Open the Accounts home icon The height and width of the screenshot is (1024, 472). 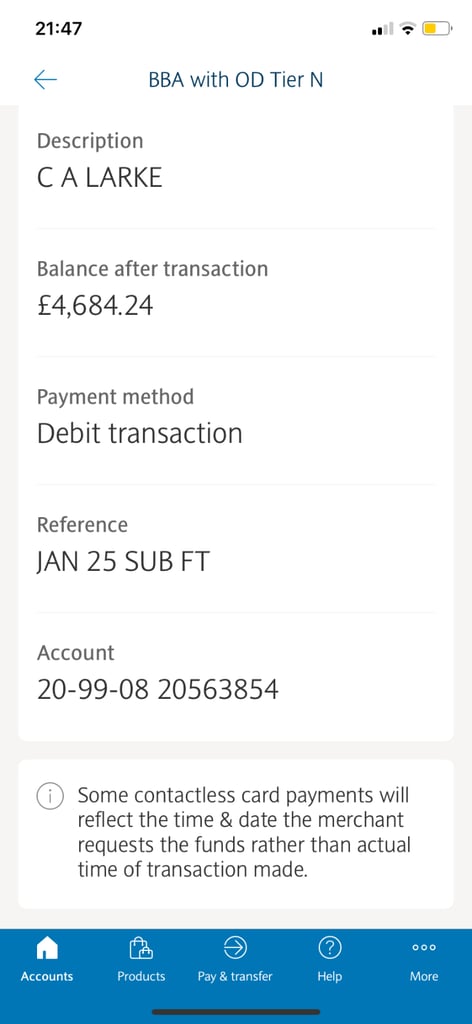click(x=46, y=947)
